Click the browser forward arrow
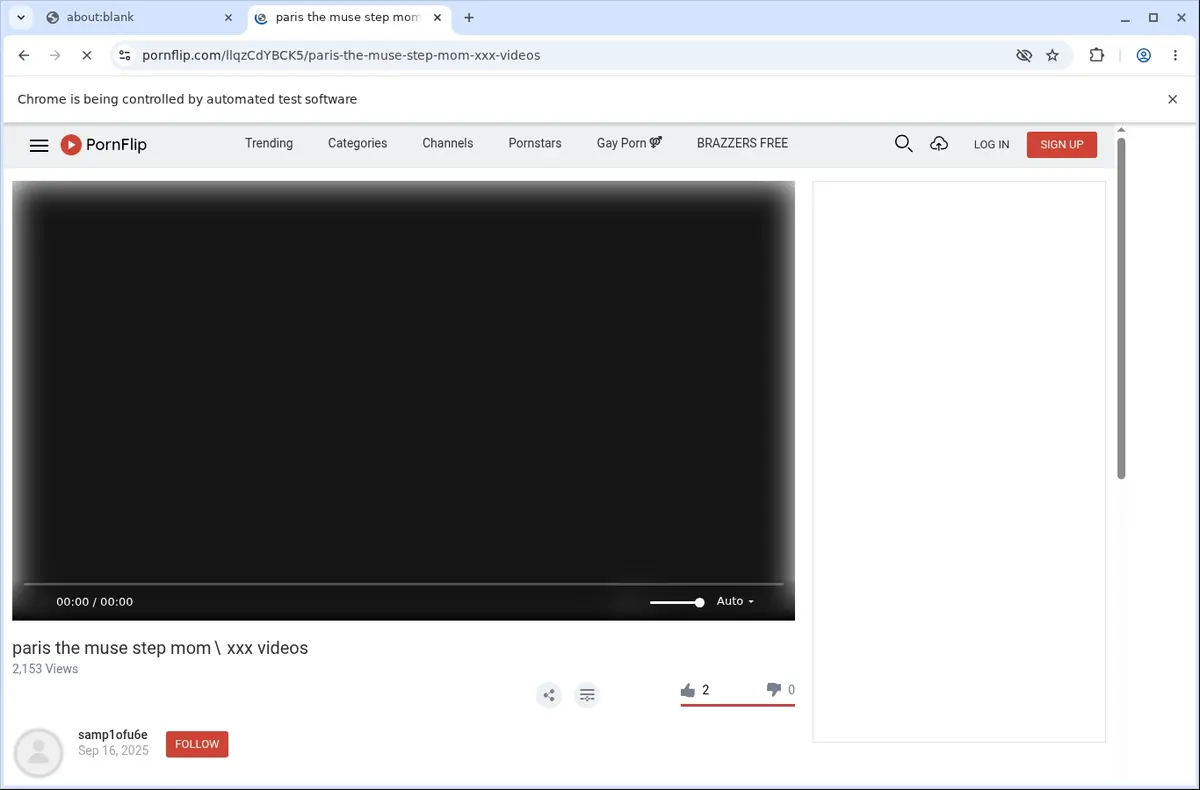Viewport: 1200px width, 790px height. [55, 56]
